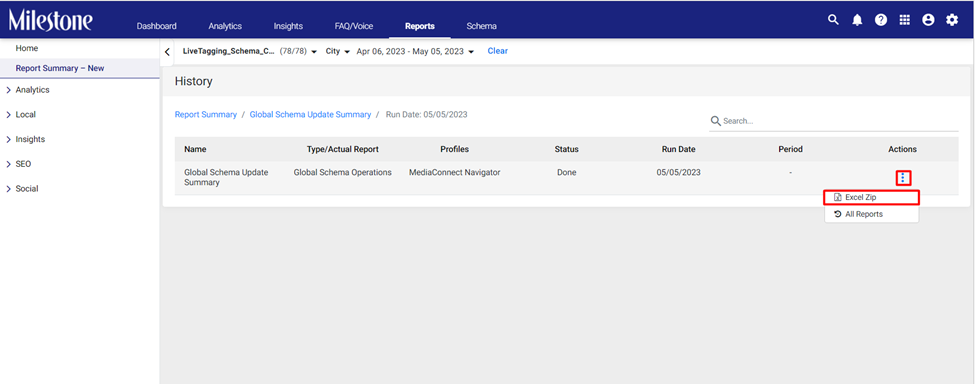Image resolution: width=975 pixels, height=384 pixels.
Task: Choose All Reports from the actions menu
Action: pos(872,214)
